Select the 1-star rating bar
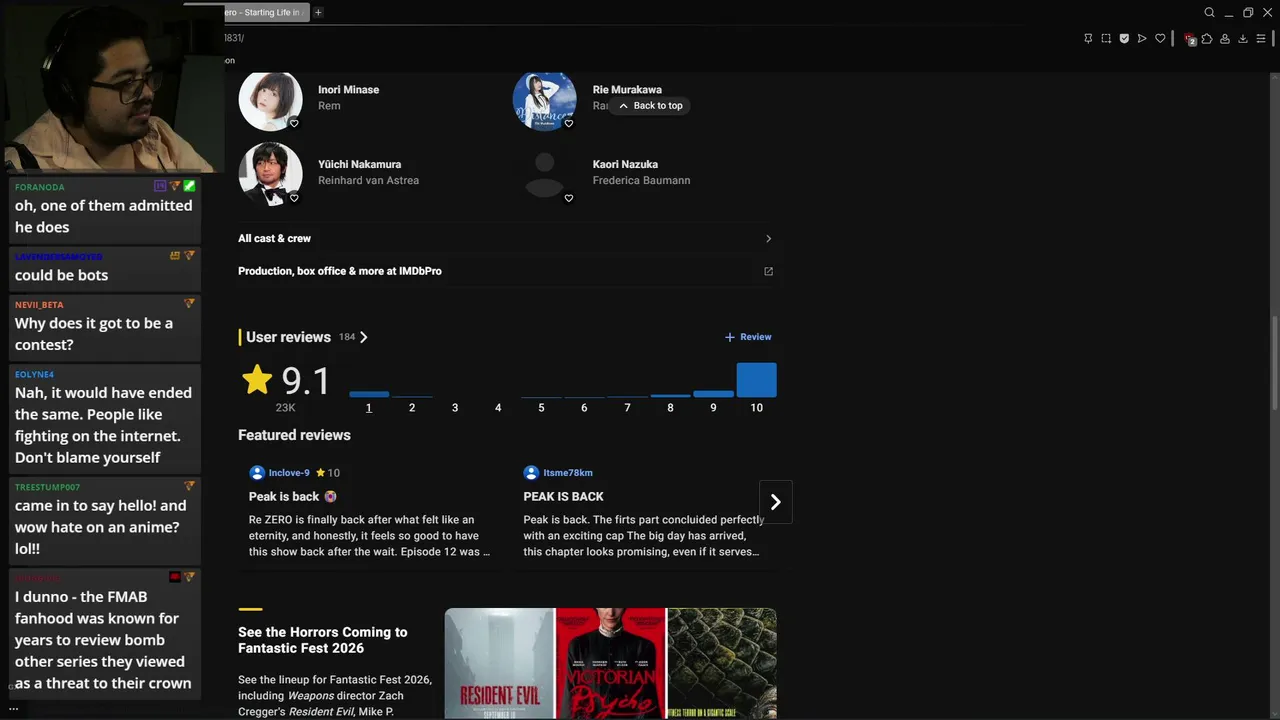The image size is (1280, 720). coord(369,394)
